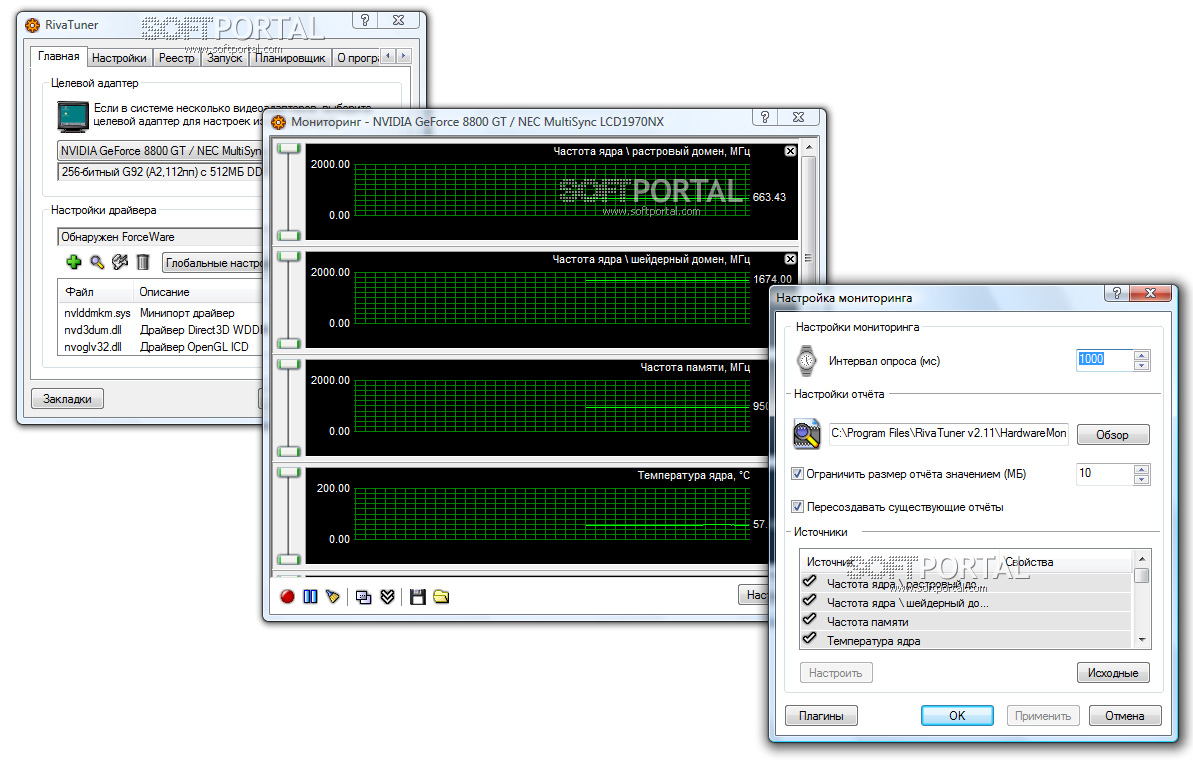Save monitoring data with the floppy disk icon

tap(417, 597)
